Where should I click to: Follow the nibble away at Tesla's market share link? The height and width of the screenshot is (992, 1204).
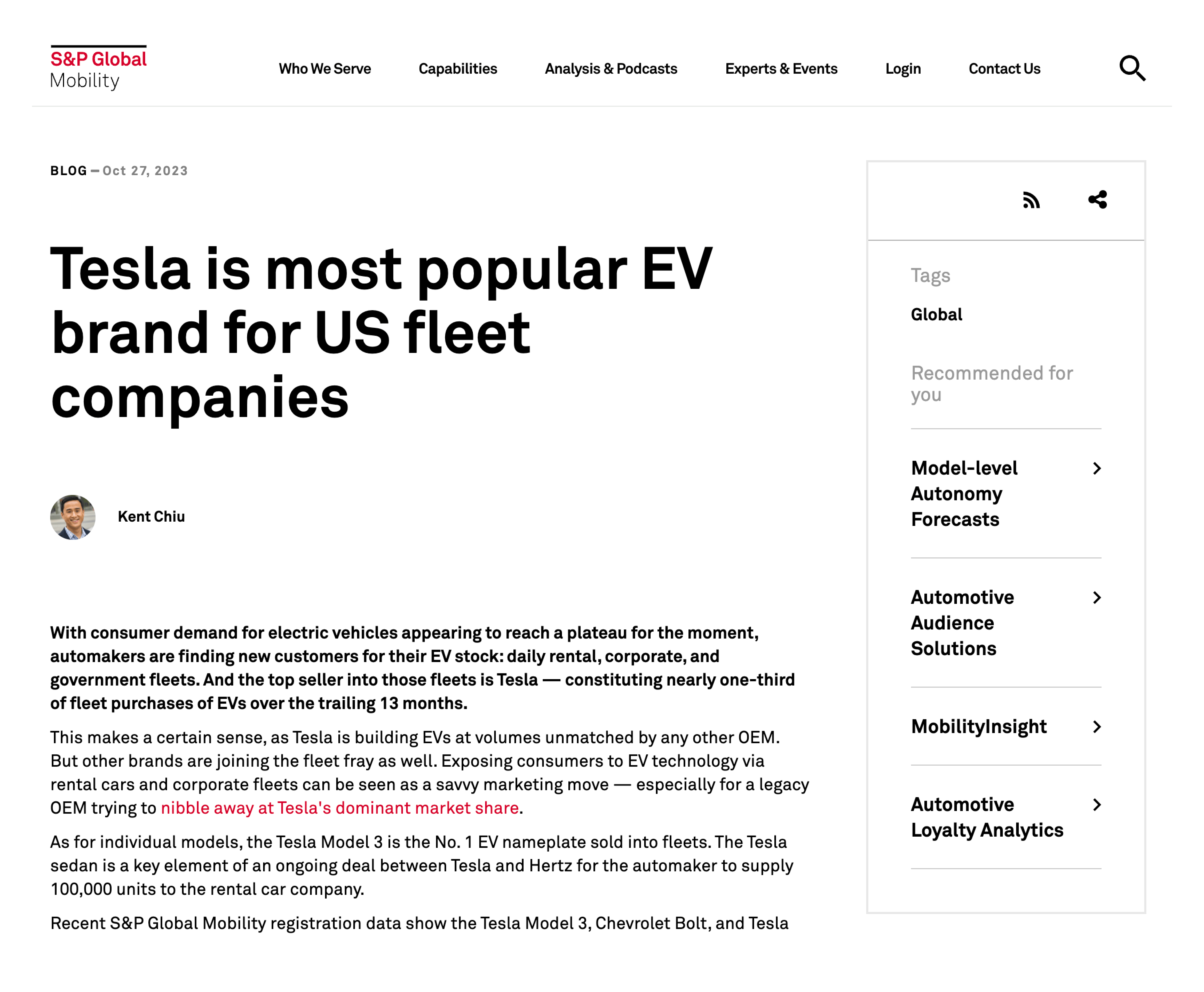coord(339,808)
